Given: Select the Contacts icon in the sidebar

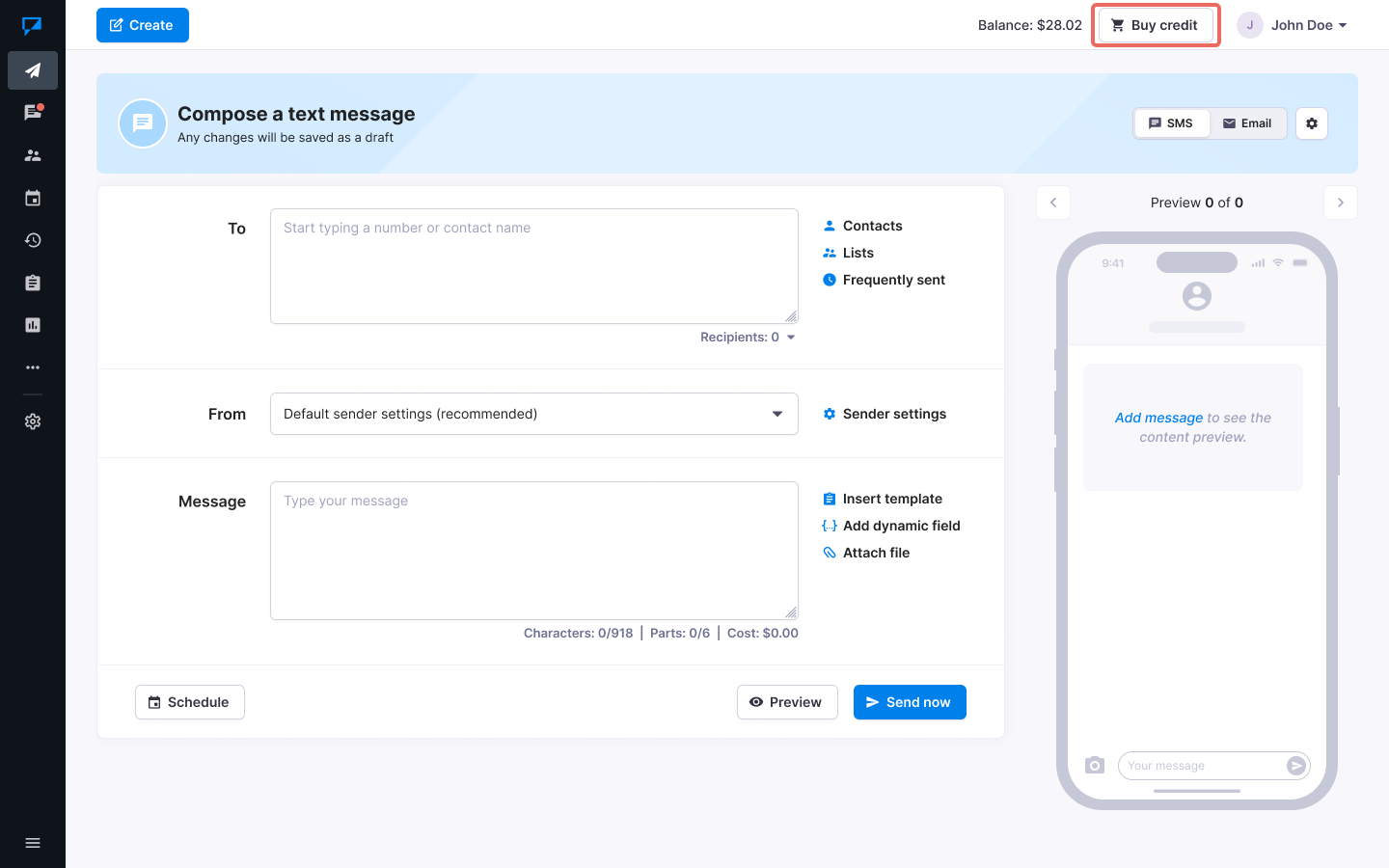Looking at the screenshot, I should (x=33, y=155).
